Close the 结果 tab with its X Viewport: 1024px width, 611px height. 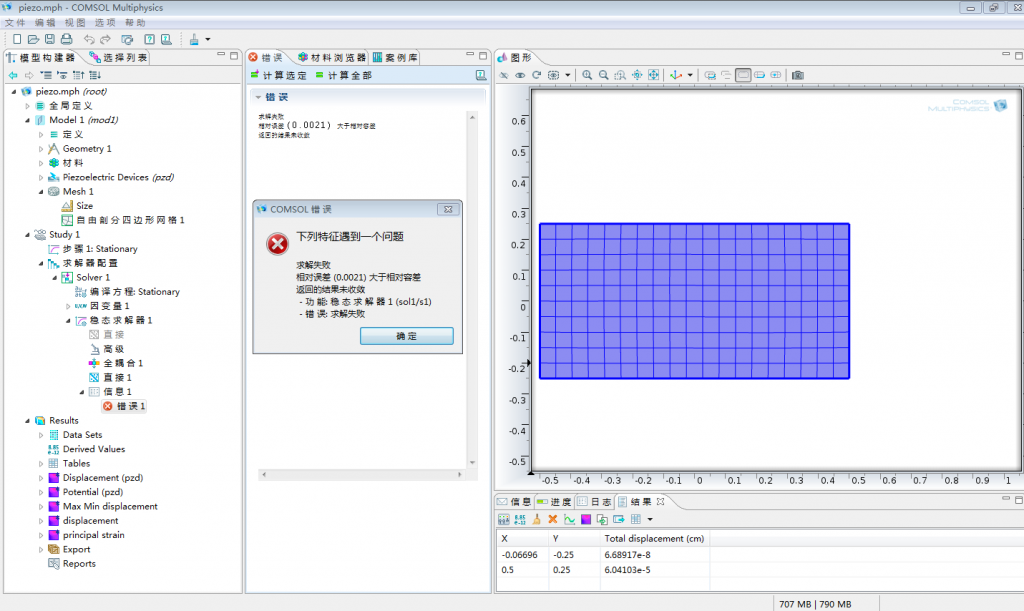[x=660, y=501]
